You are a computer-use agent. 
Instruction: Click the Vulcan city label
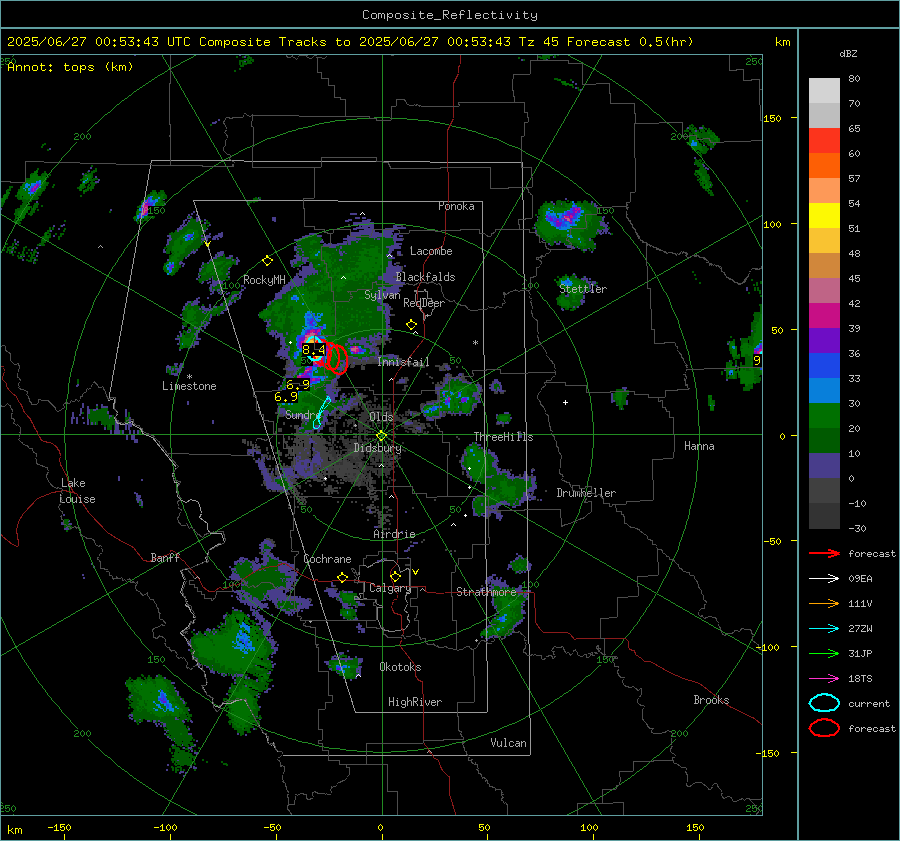[x=509, y=743]
